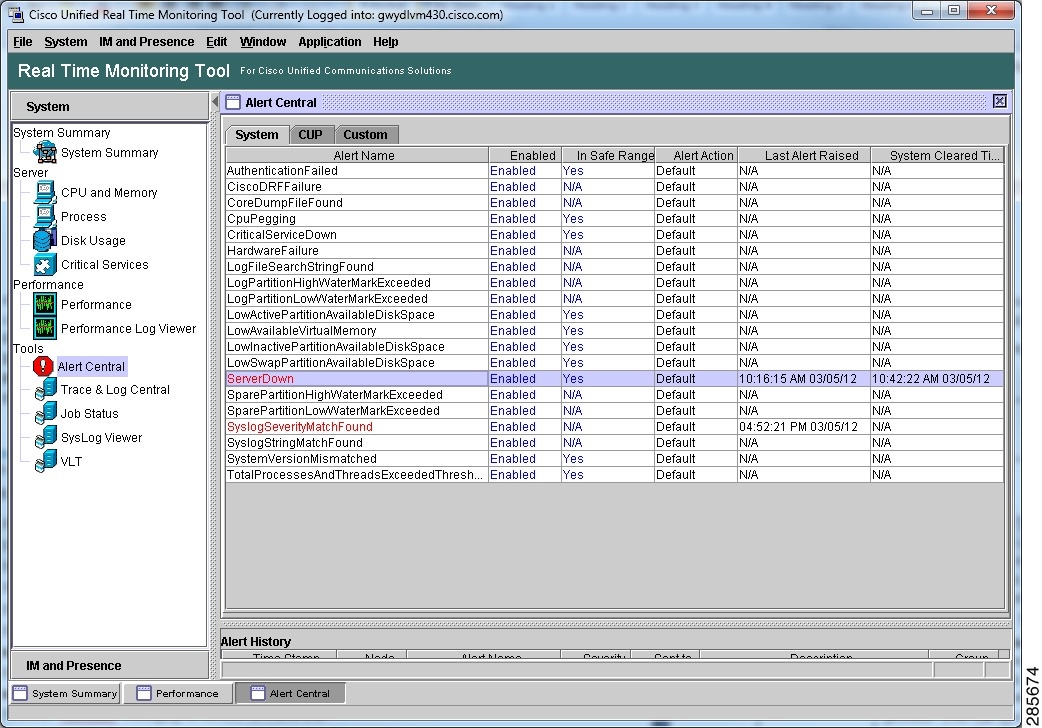Collapse the left navigation pane arrow
The height and width of the screenshot is (728, 1042).
pyautogui.click(x=215, y=102)
